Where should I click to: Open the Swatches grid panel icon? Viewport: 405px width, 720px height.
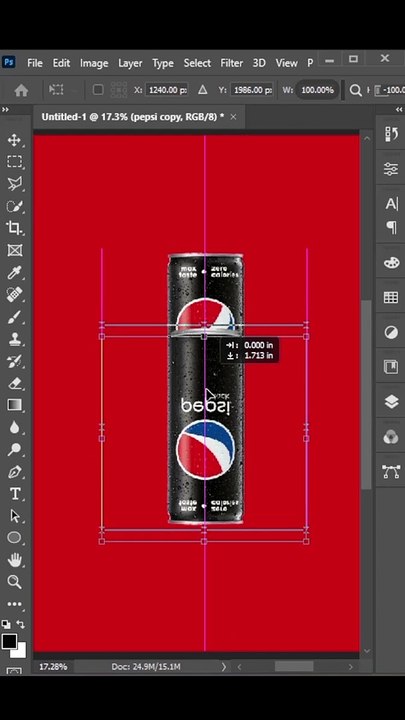(x=391, y=297)
